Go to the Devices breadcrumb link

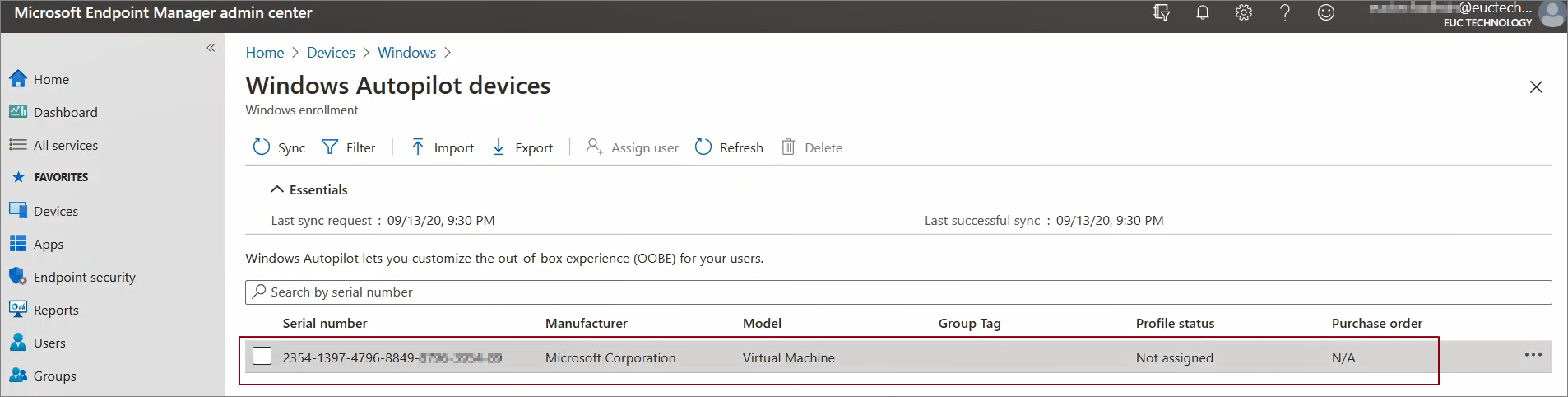coord(331,53)
